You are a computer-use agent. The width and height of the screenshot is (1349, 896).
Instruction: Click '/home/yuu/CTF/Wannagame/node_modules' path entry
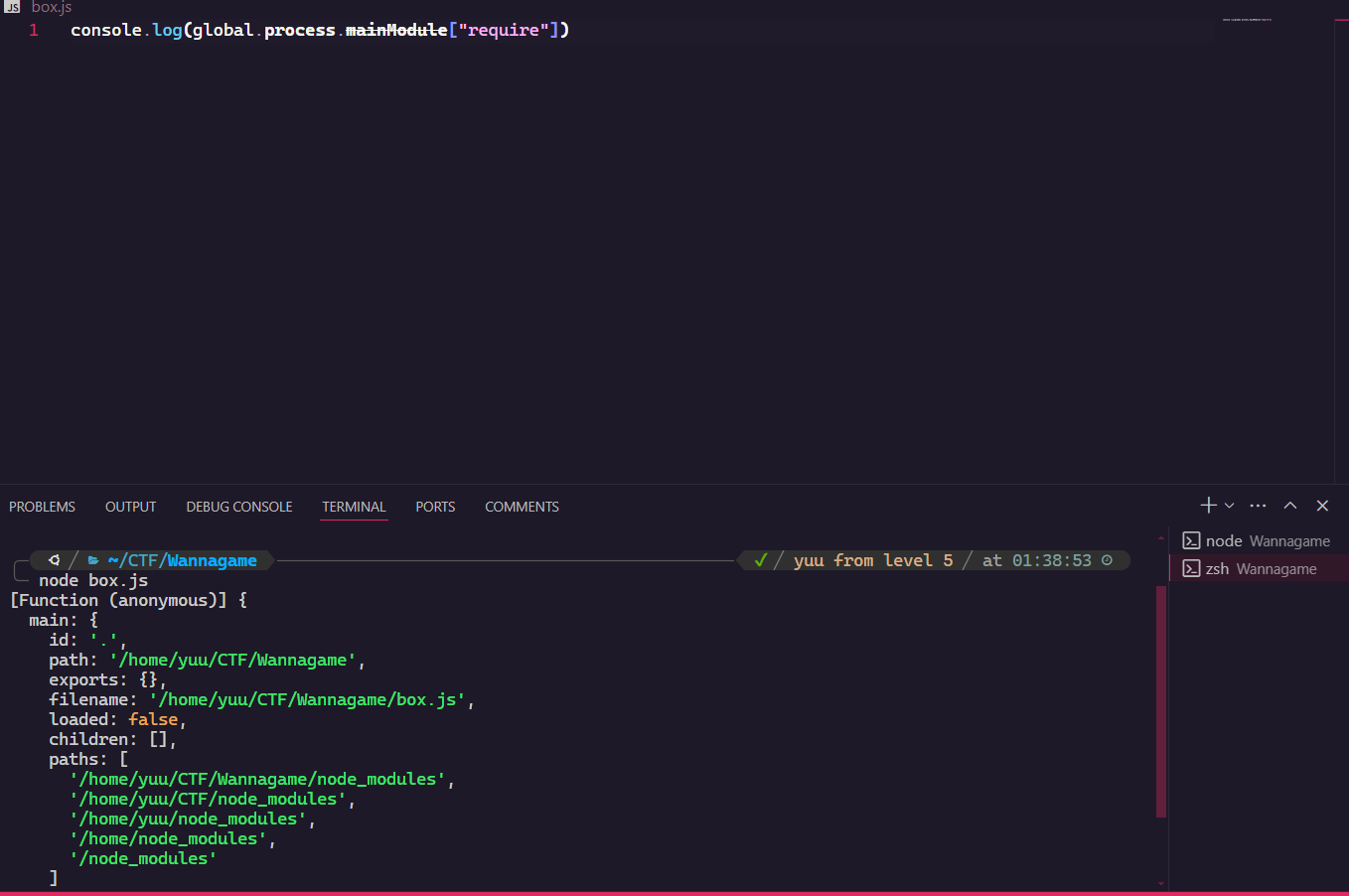tap(257, 779)
